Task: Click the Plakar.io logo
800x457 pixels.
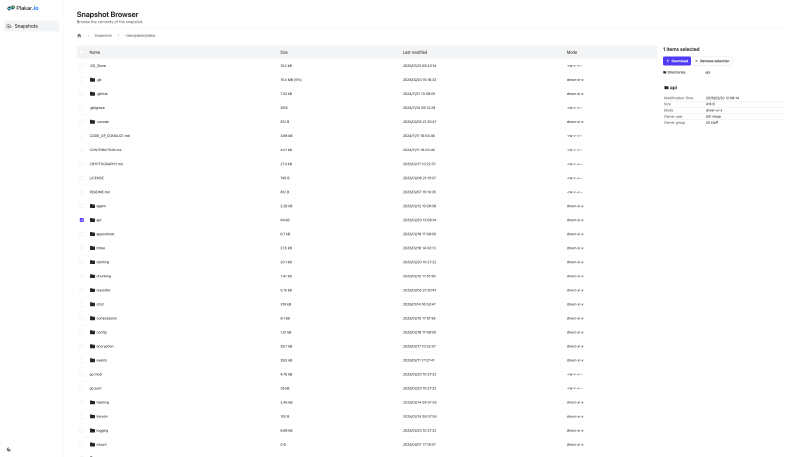Action: (x=22, y=8)
